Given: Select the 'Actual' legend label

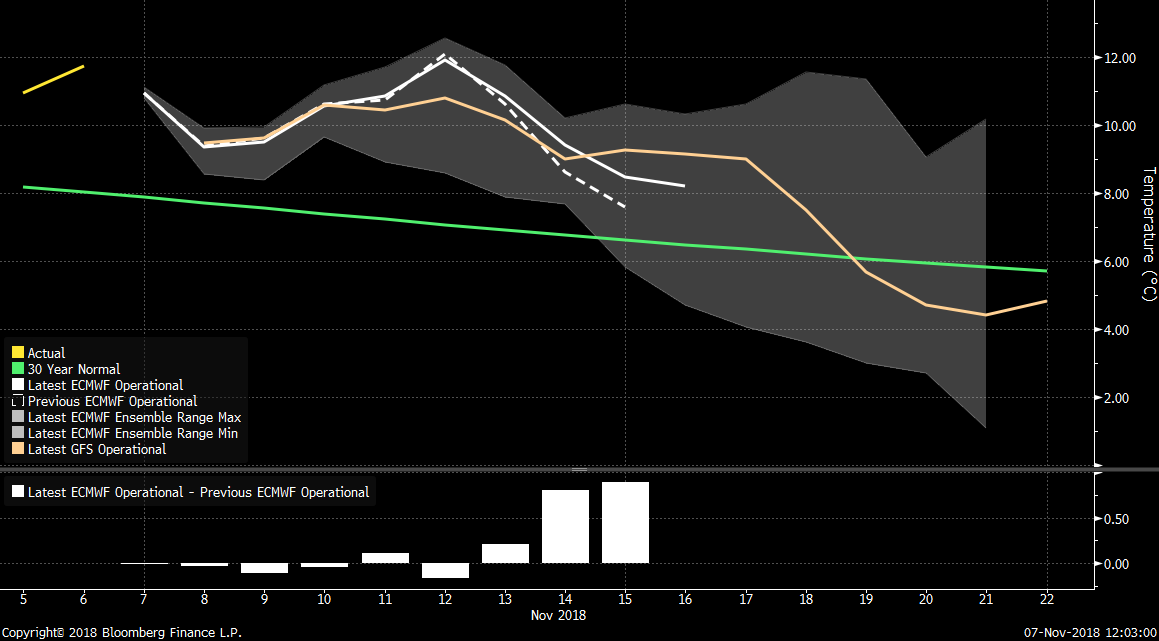Looking at the screenshot, I should 47,353.
